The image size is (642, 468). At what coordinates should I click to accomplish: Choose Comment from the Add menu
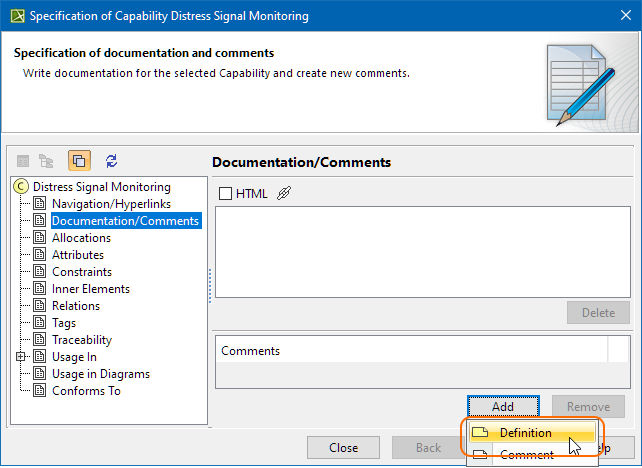pos(526,455)
